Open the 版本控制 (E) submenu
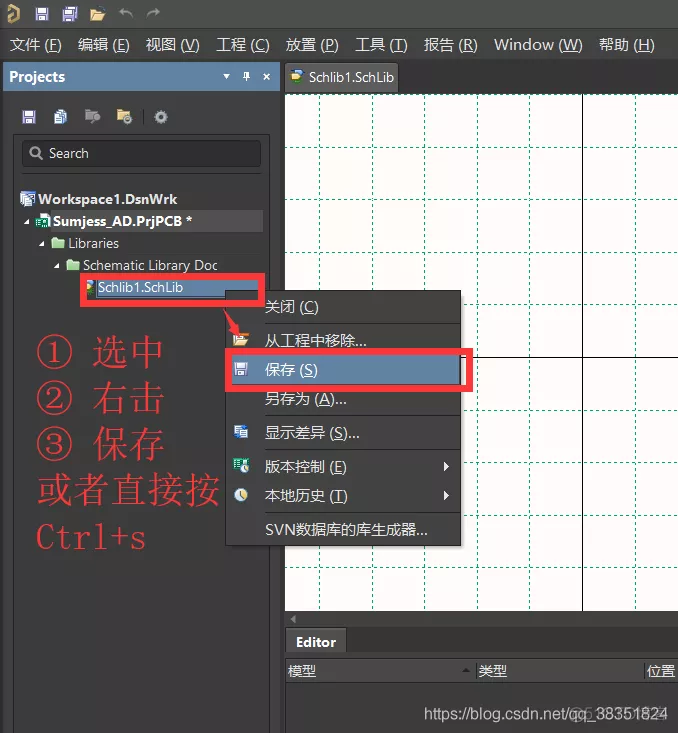This screenshot has height=733, width=678. tap(343, 467)
